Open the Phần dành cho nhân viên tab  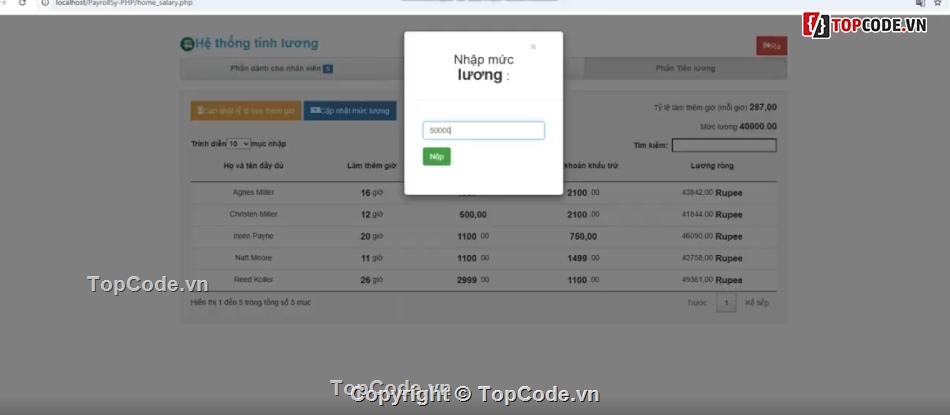tap(281, 68)
